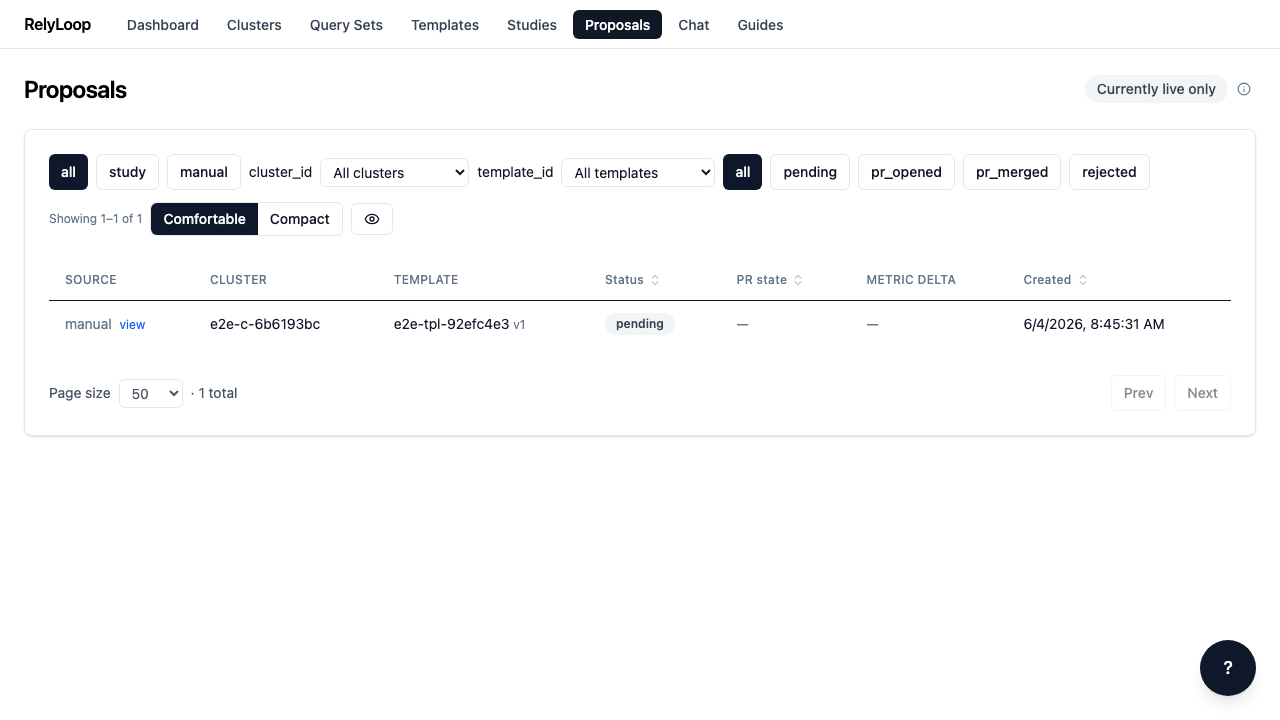This screenshot has width=1280, height=720.
Task: Open the Dashboard nav item
Action: coord(163,25)
